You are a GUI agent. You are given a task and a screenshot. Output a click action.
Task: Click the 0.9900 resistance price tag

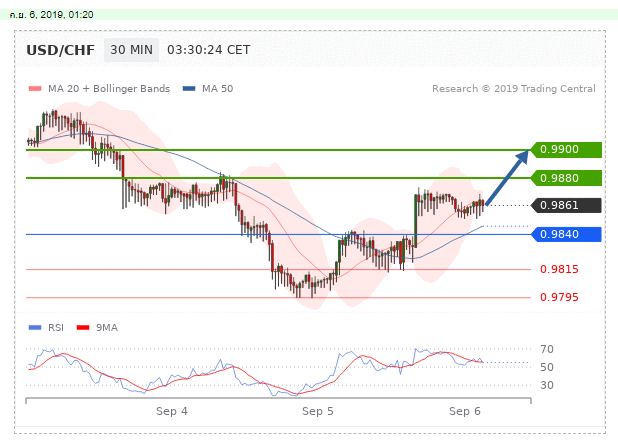(x=566, y=150)
